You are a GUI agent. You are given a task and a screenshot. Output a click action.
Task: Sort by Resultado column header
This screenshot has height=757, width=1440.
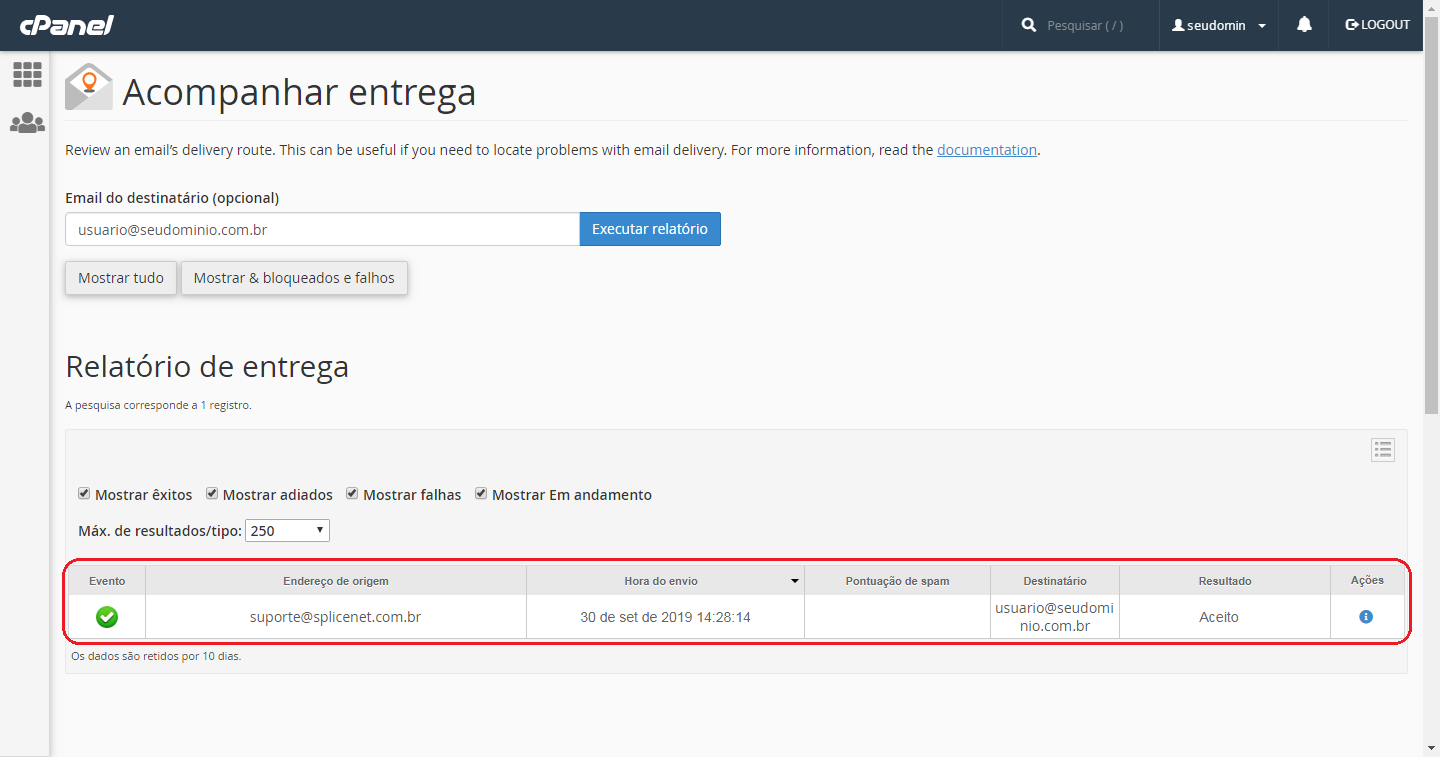(1225, 581)
